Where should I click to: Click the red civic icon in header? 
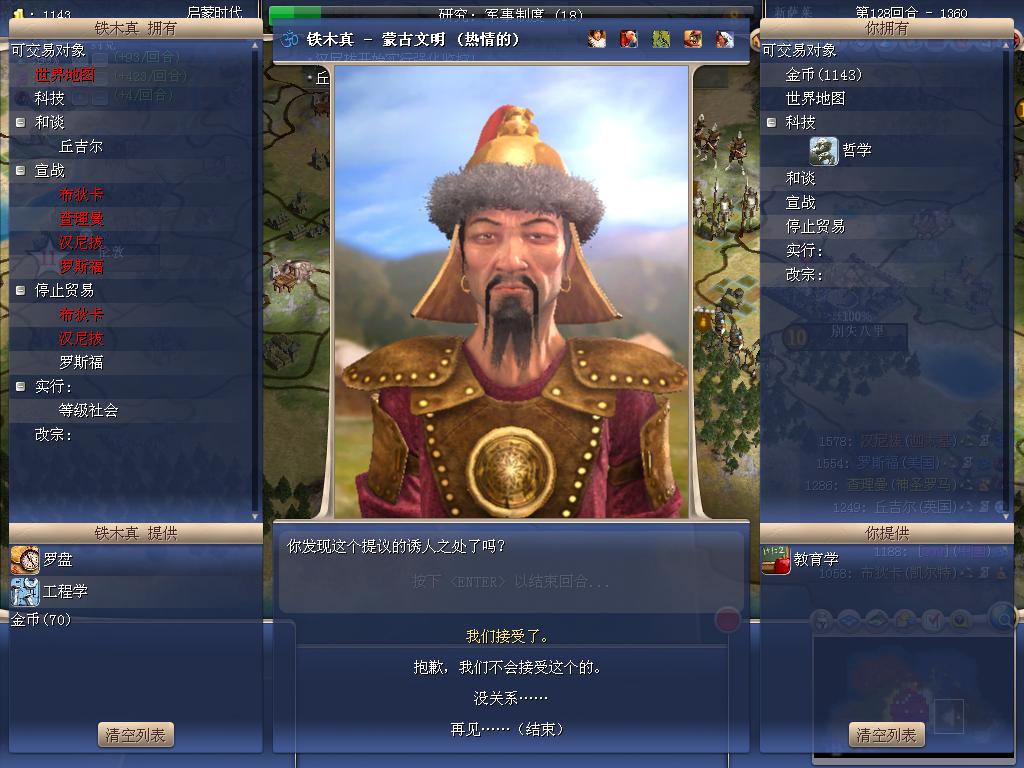[x=628, y=39]
